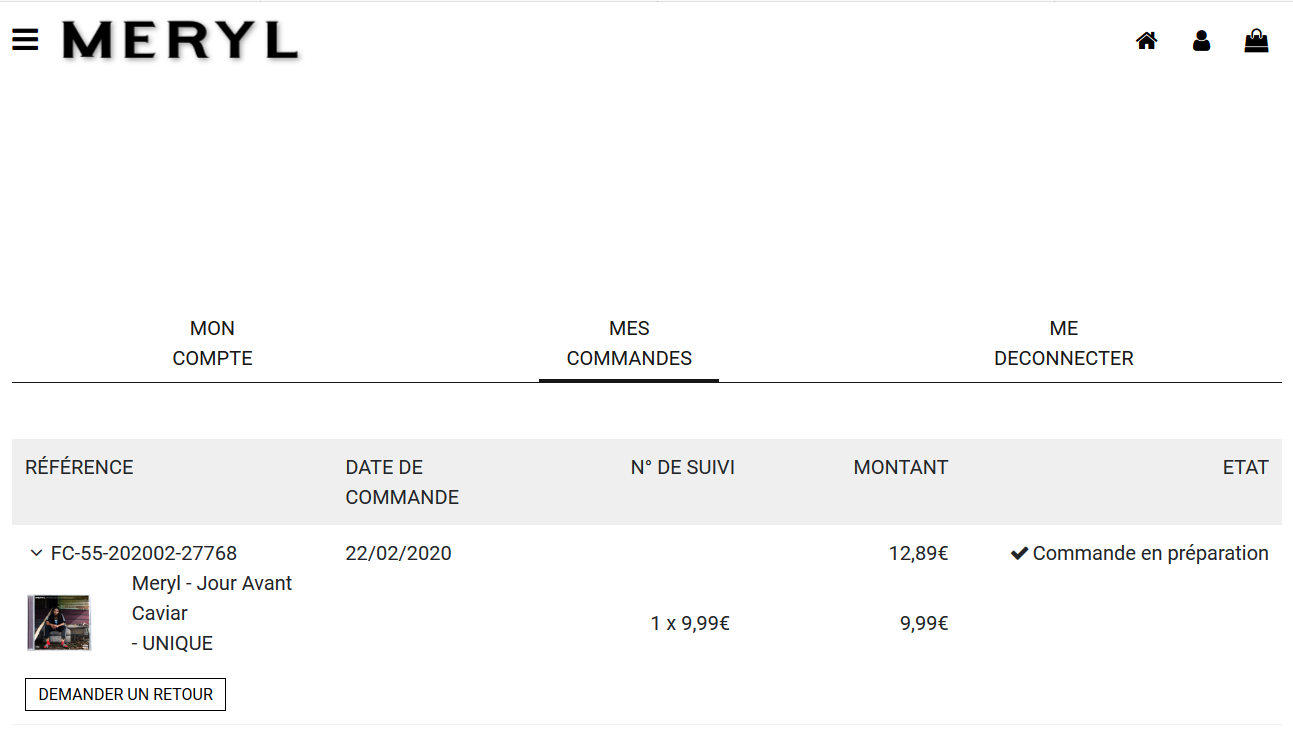Click the N° DE SUIVI column header
The image size is (1293, 733).
click(x=682, y=467)
